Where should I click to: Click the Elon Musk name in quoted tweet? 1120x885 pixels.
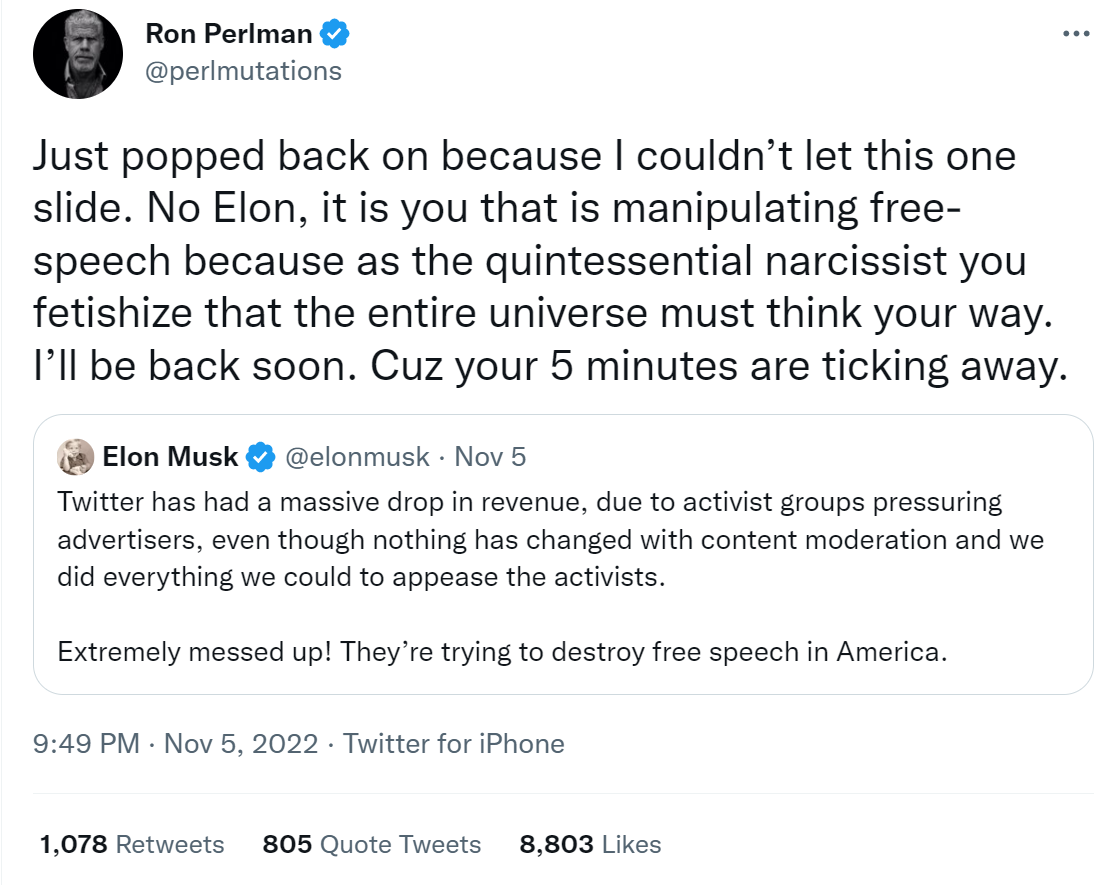click(170, 458)
